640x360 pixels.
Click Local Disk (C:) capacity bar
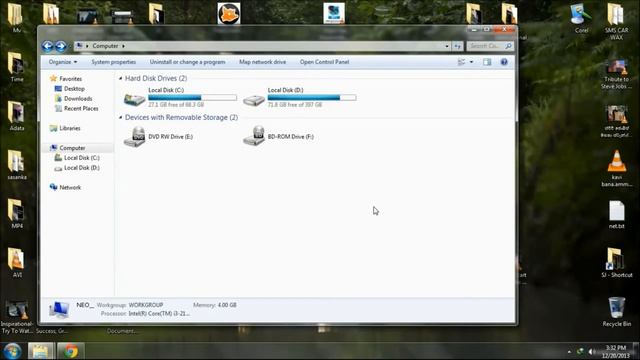coord(192,98)
